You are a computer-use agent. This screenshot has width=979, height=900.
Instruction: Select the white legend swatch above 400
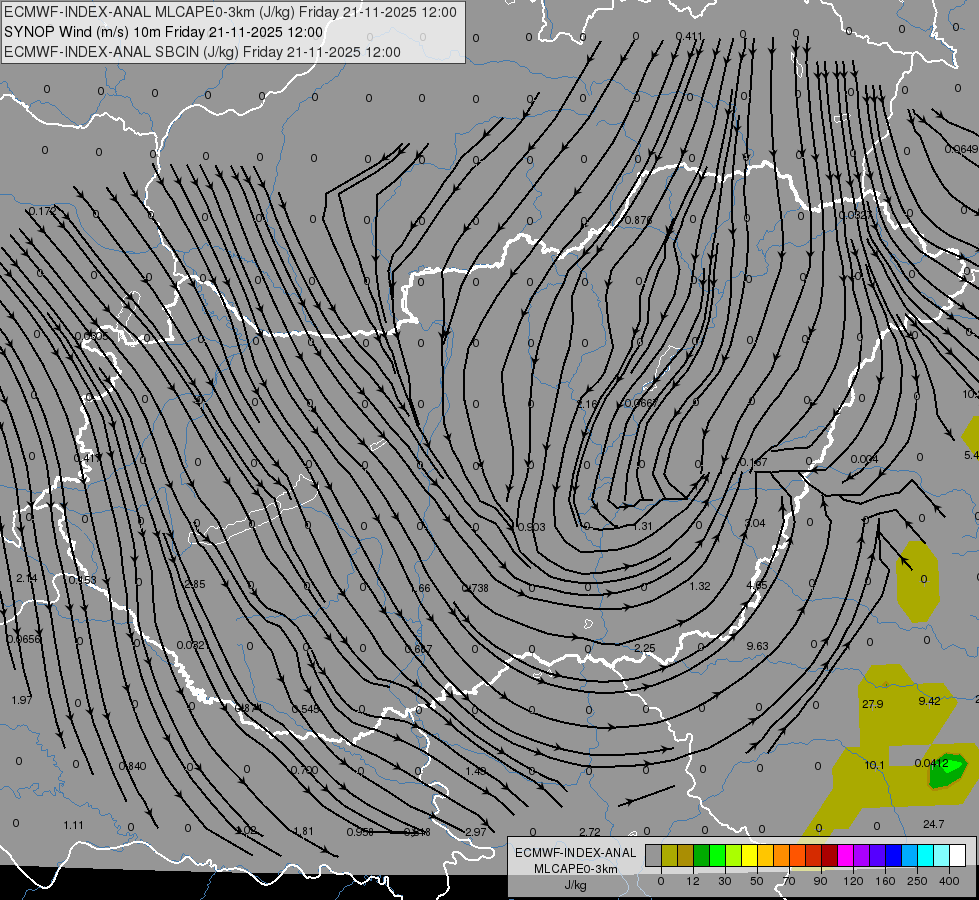[958, 855]
